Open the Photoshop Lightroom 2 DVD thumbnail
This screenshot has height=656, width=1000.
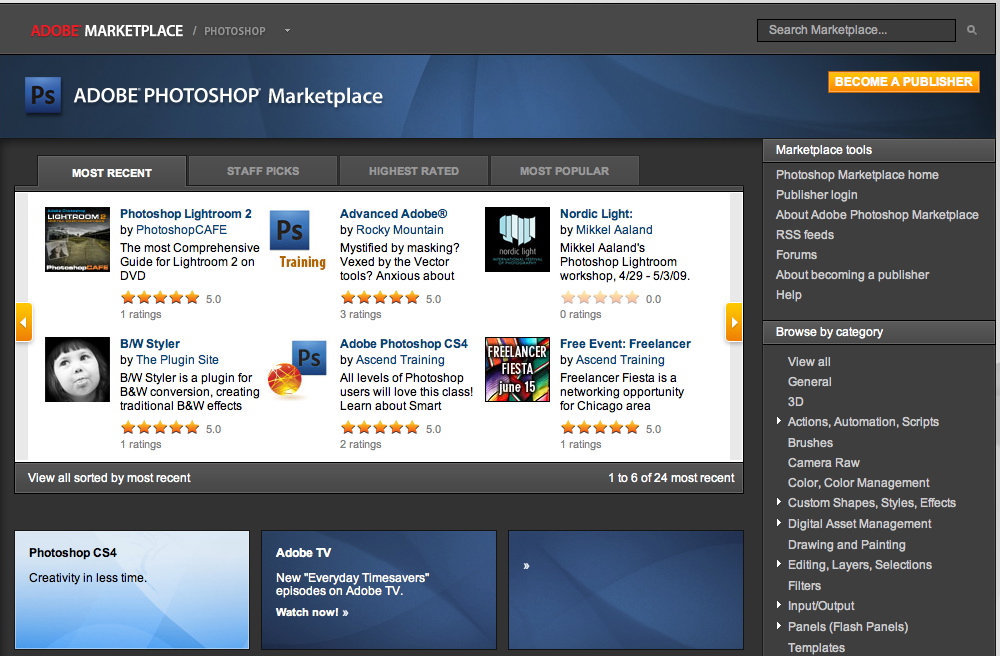(x=77, y=239)
